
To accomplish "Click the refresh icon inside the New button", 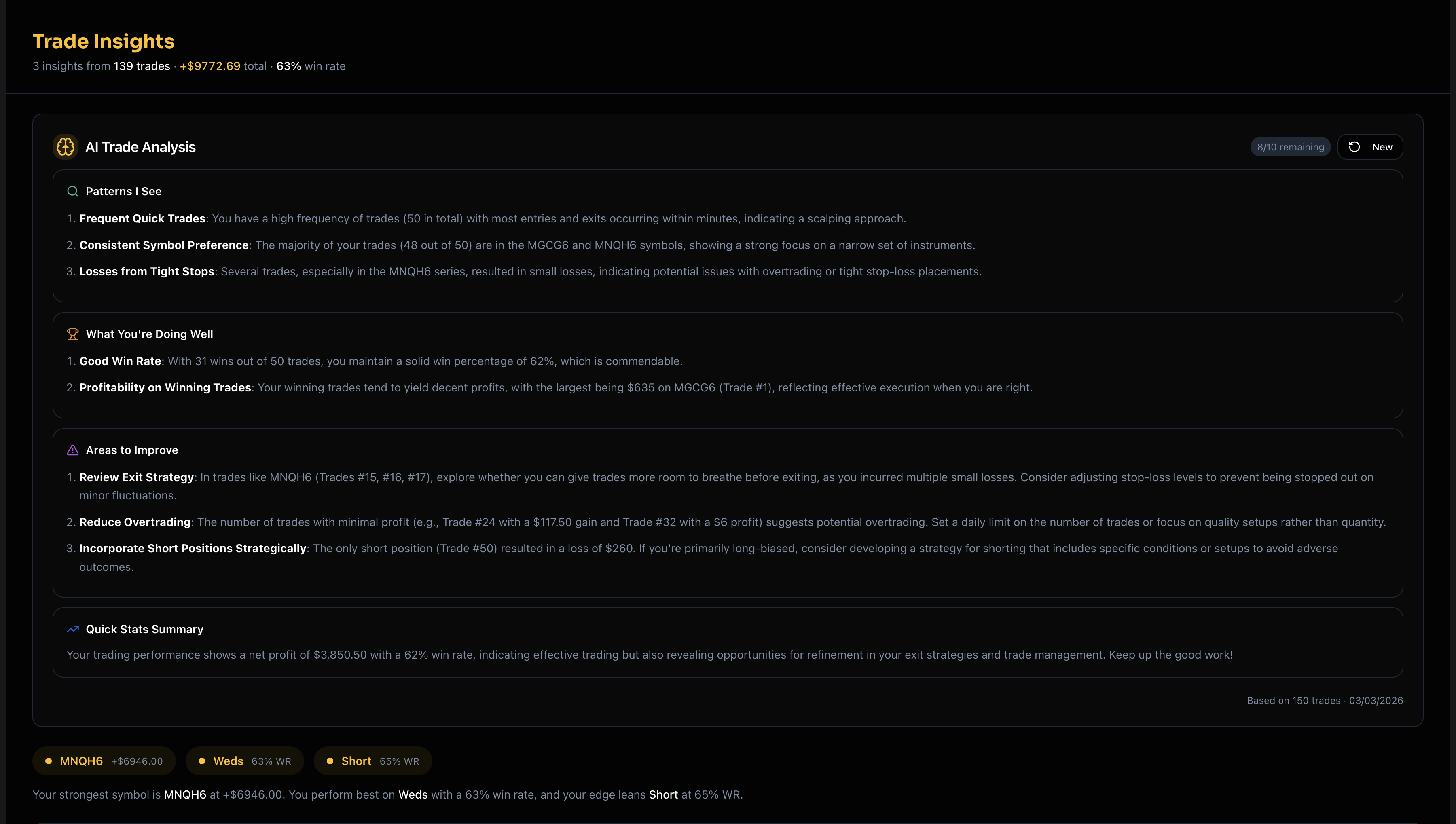I will pyautogui.click(x=1354, y=147).
